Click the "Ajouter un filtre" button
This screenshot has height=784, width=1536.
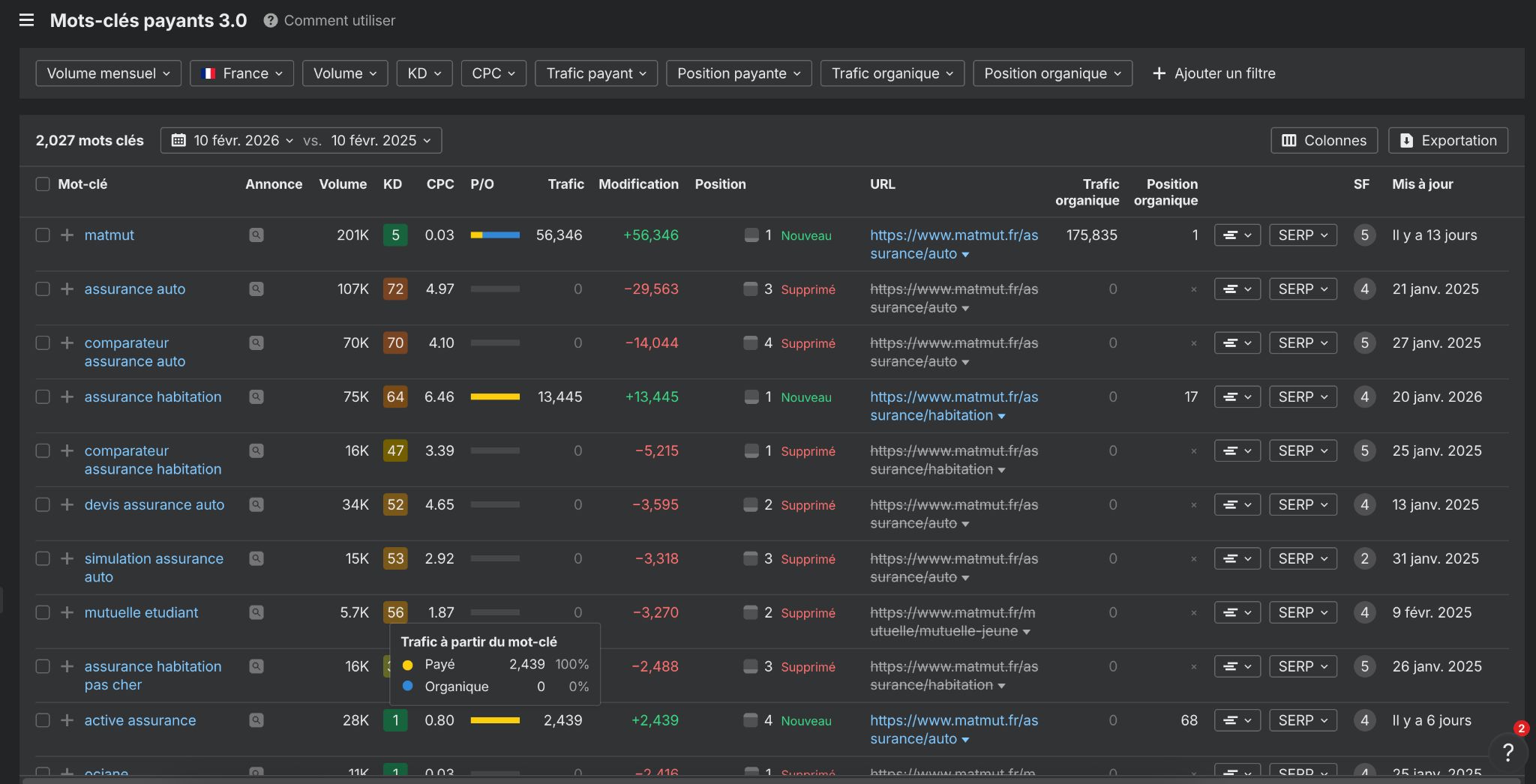[1213, 73]
